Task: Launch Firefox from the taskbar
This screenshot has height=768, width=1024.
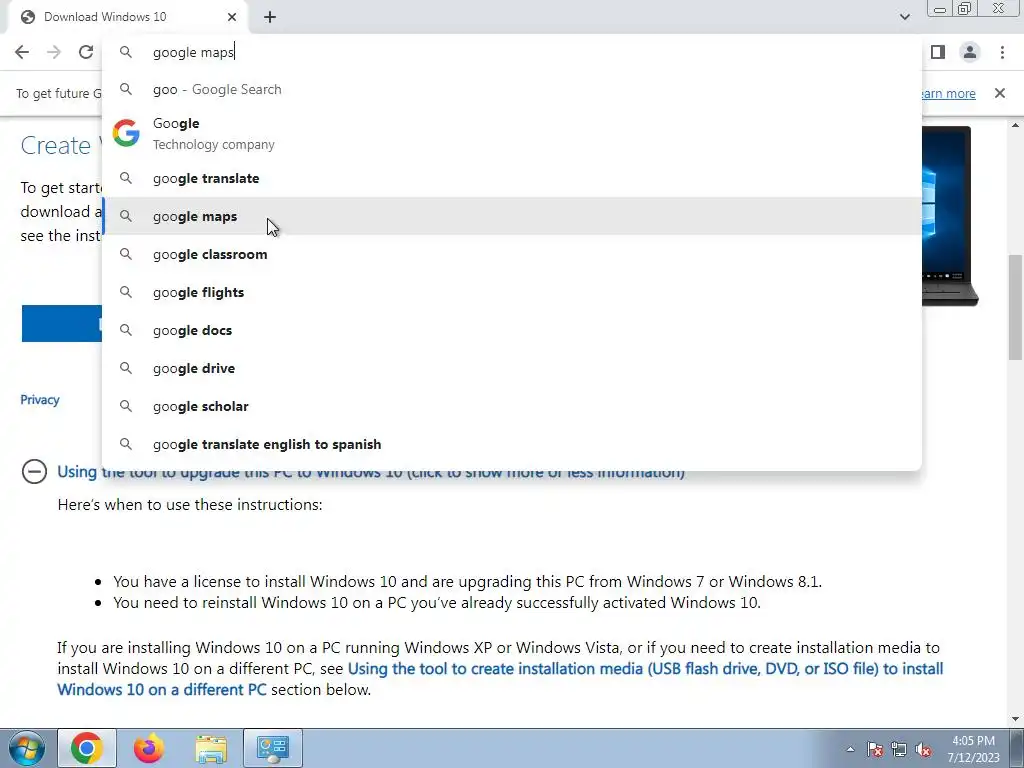Action: click(149, 748)
